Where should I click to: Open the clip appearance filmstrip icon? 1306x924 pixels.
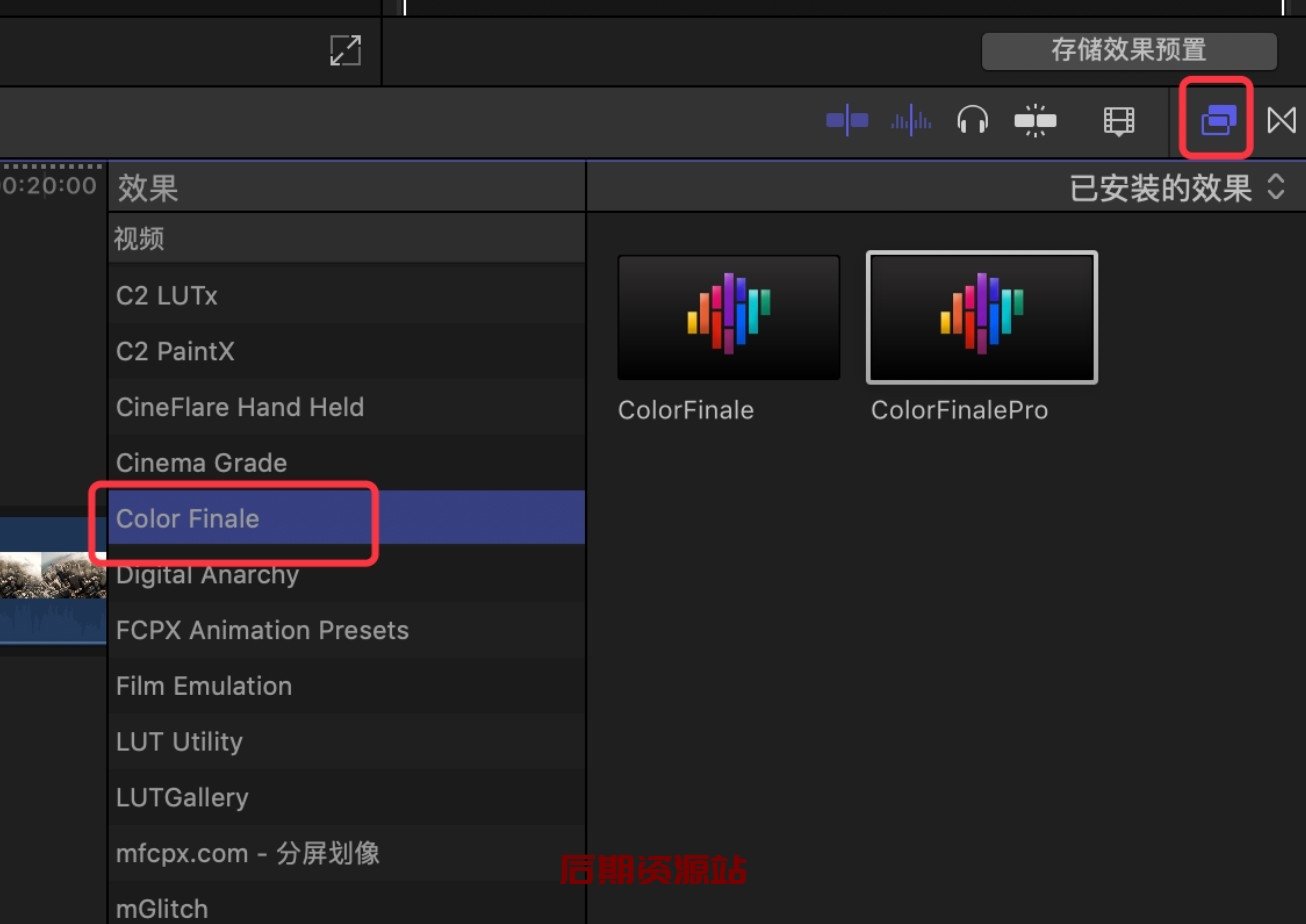(1119, 121)
